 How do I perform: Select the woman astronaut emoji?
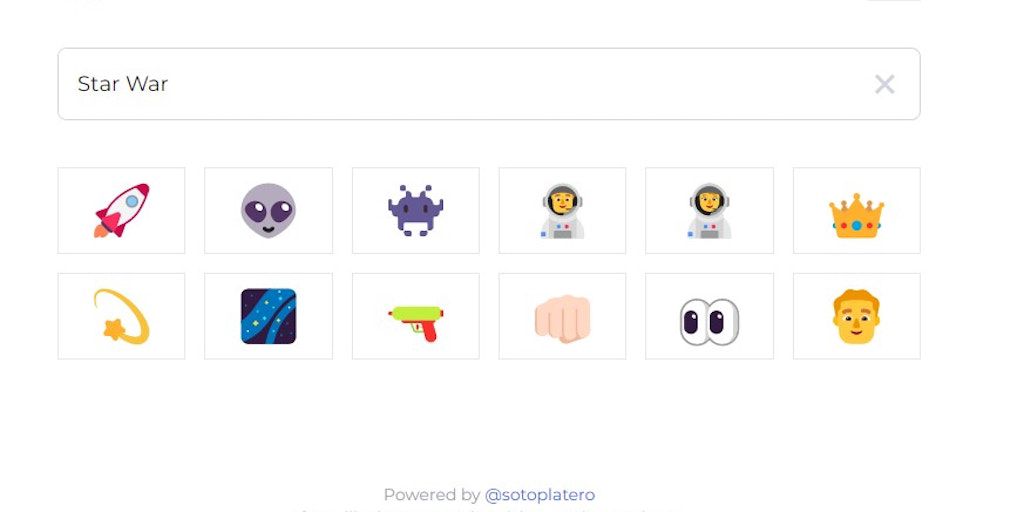coord(709,210)
